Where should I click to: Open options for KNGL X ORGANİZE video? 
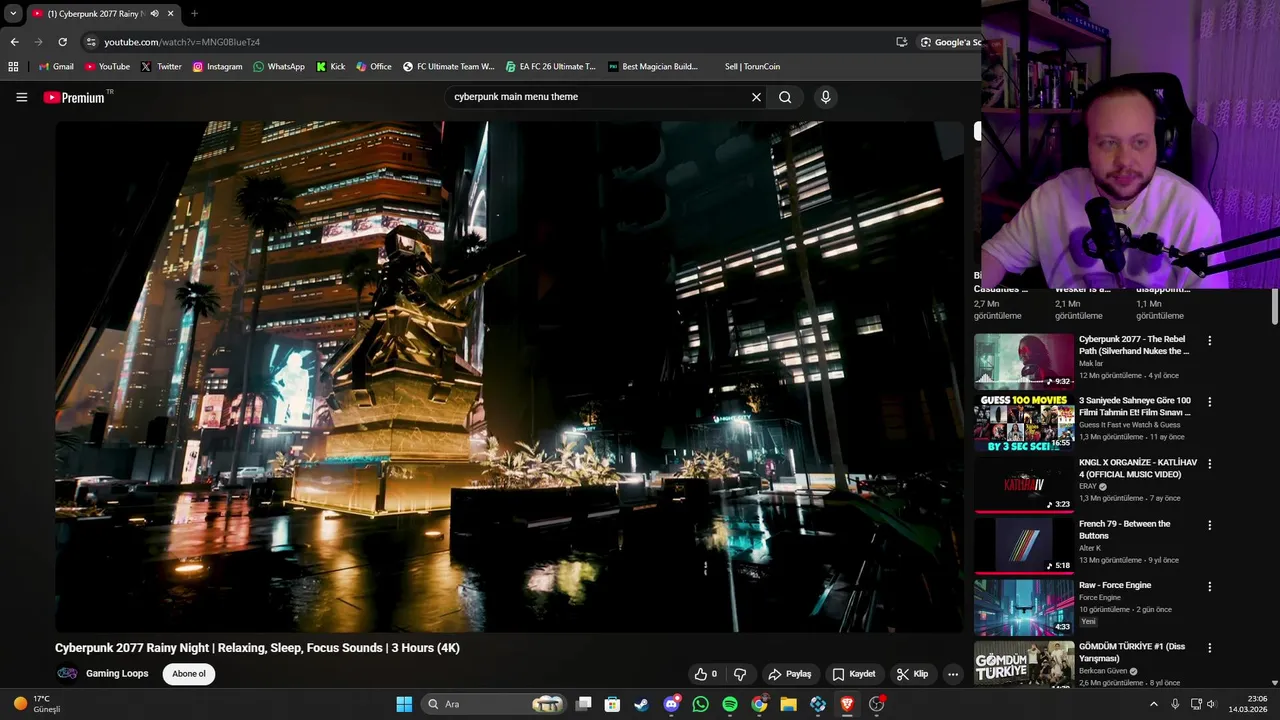click(x=1209, y=464)
